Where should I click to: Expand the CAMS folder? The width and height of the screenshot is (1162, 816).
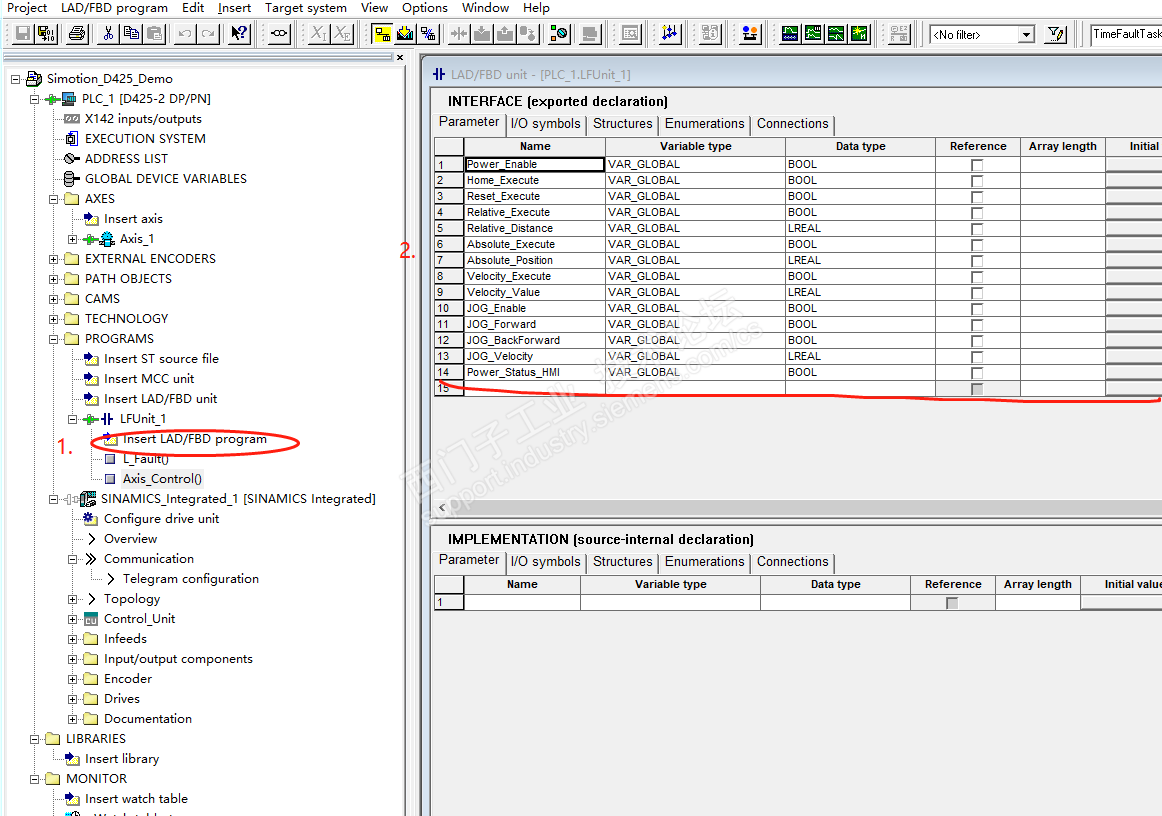tap(54, 299)
